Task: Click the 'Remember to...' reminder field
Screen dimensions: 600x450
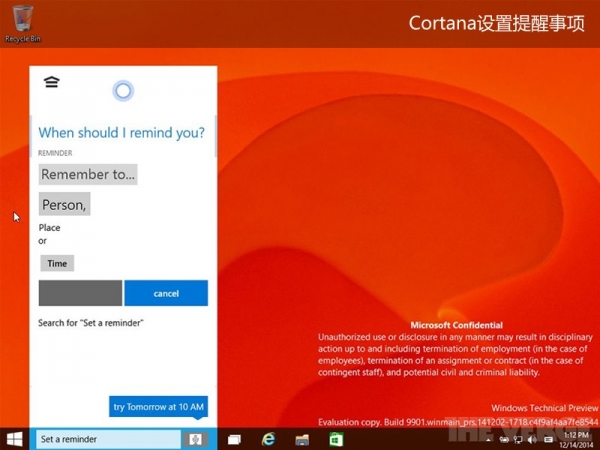Action: coord(88,174)
